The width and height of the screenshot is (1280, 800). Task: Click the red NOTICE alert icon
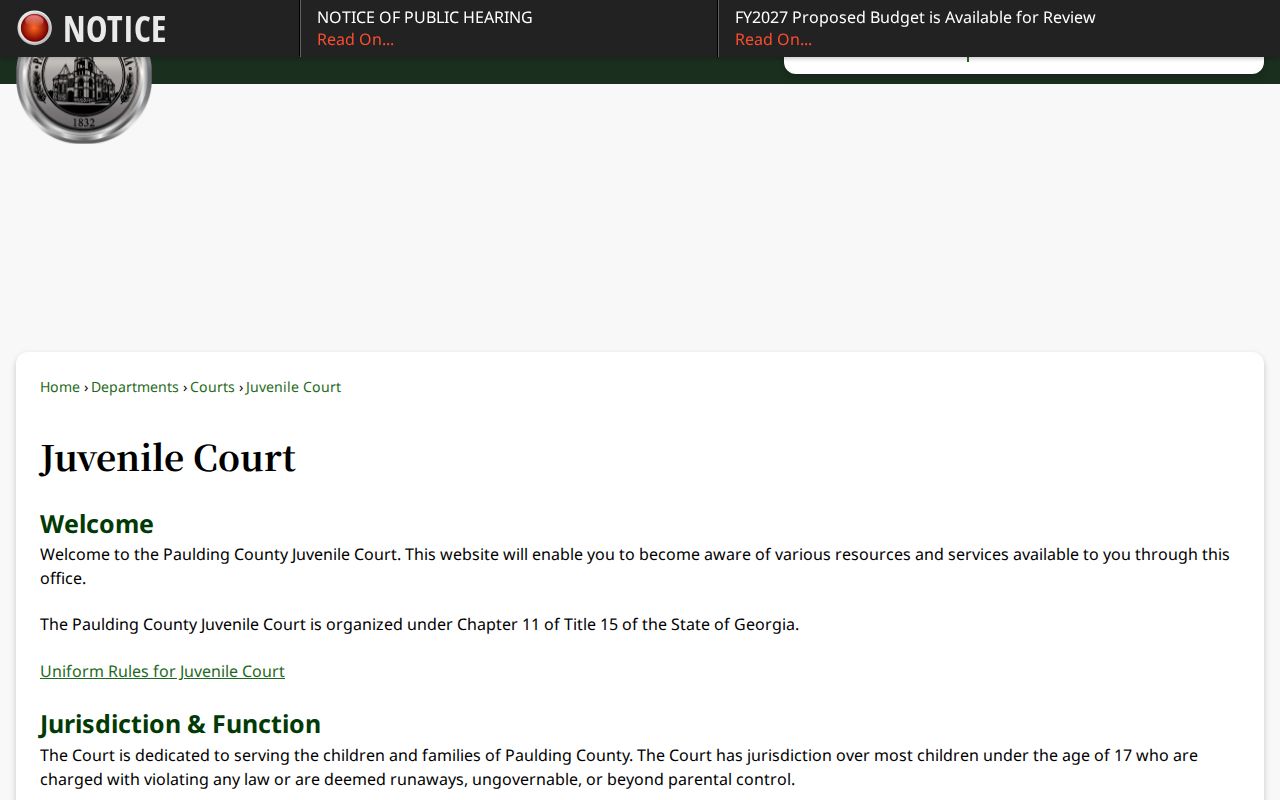pos(34,28)
